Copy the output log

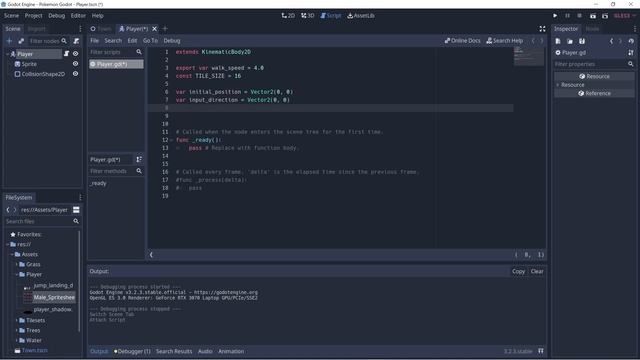tap(518, 271)
